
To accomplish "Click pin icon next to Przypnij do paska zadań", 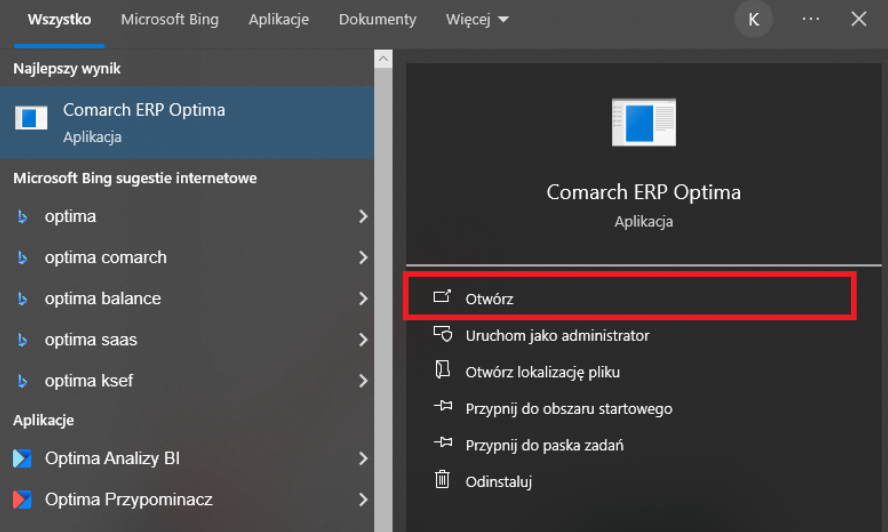I will tap(443, 442).
